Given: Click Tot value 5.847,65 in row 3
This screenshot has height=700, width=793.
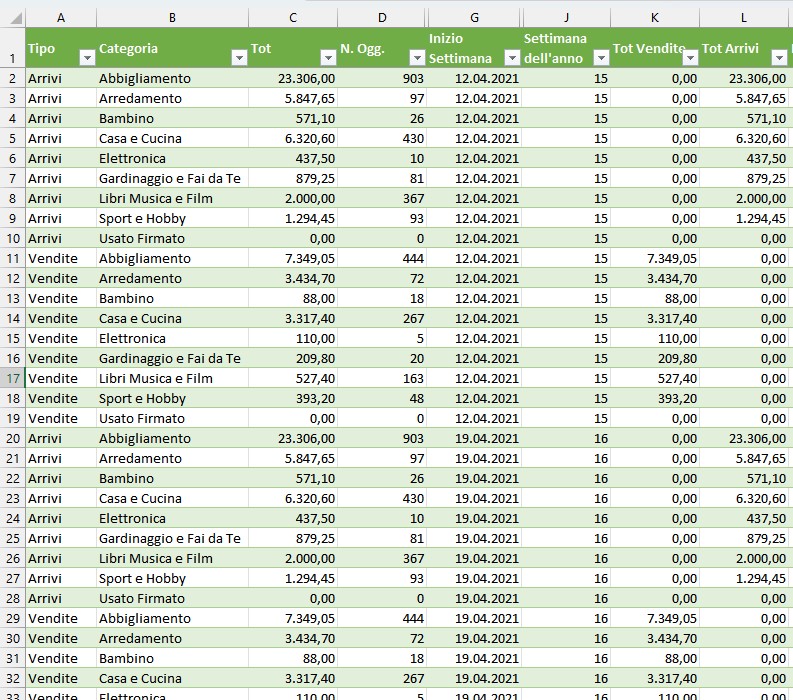Looking at the screenshot, I should pyautogui.click(x=293, y=99).
